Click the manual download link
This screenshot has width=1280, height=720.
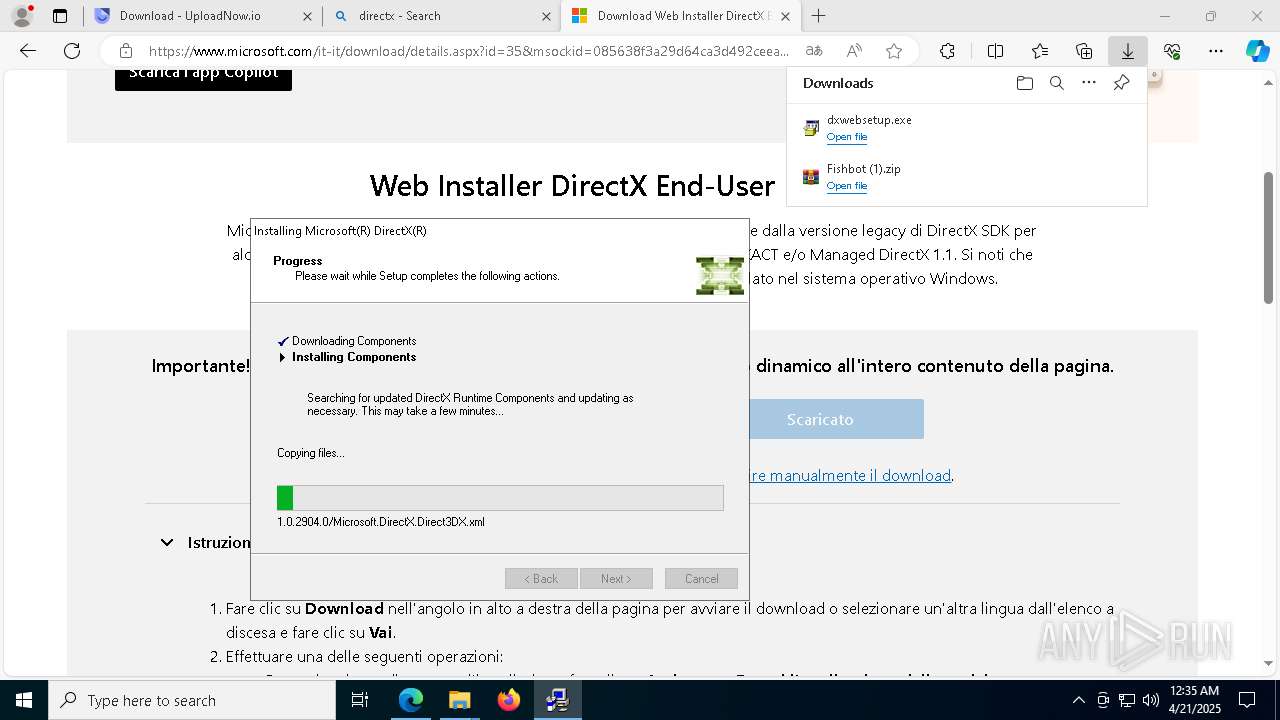[x=851, y=475]
